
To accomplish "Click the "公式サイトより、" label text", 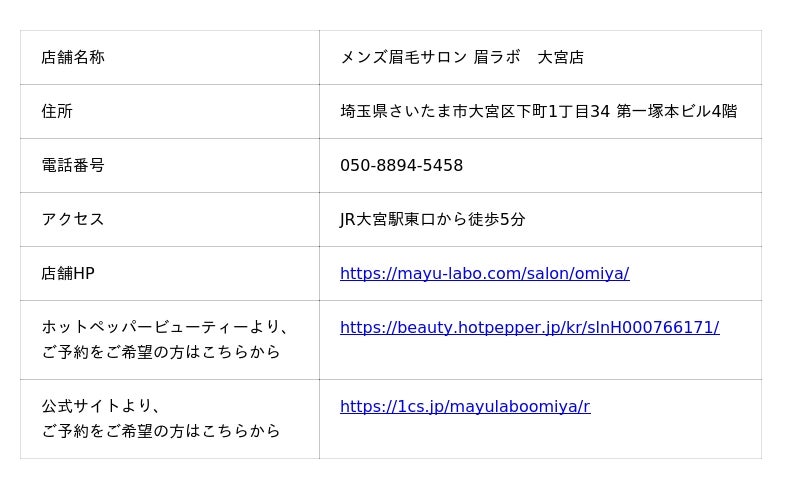I will pyautogui.click(x=101, y=406).
